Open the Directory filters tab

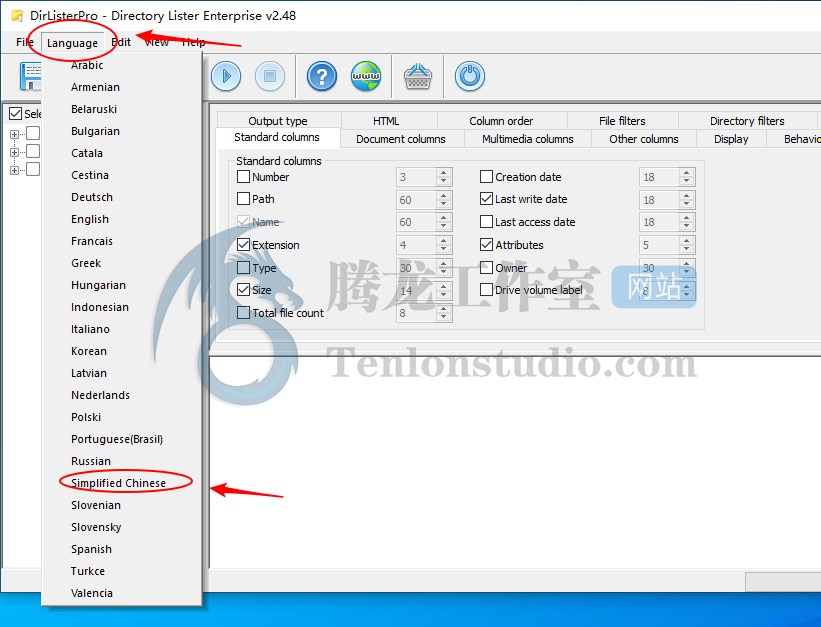point(747,120)
